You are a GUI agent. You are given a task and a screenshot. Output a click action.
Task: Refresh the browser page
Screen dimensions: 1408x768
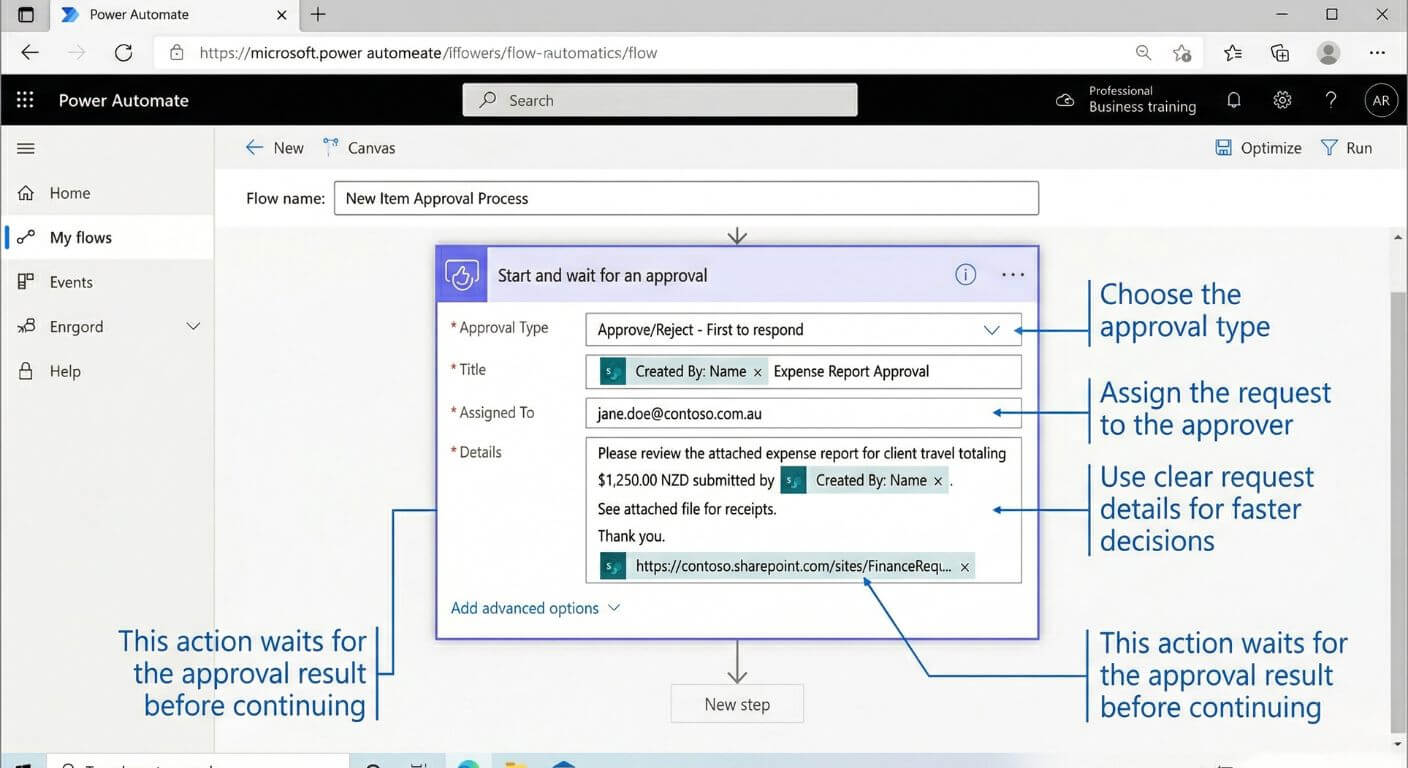[123, 53]
